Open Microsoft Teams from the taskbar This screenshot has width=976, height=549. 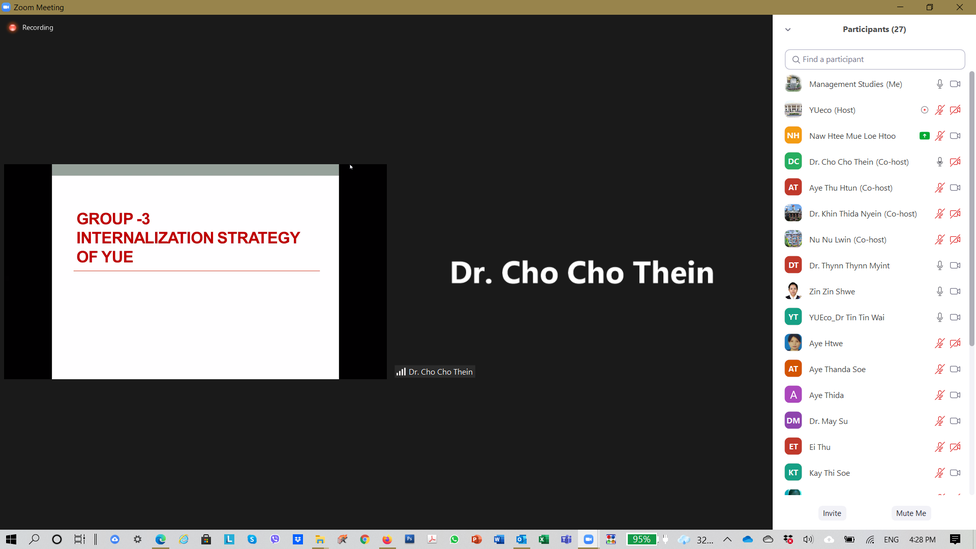coord(566,540)
